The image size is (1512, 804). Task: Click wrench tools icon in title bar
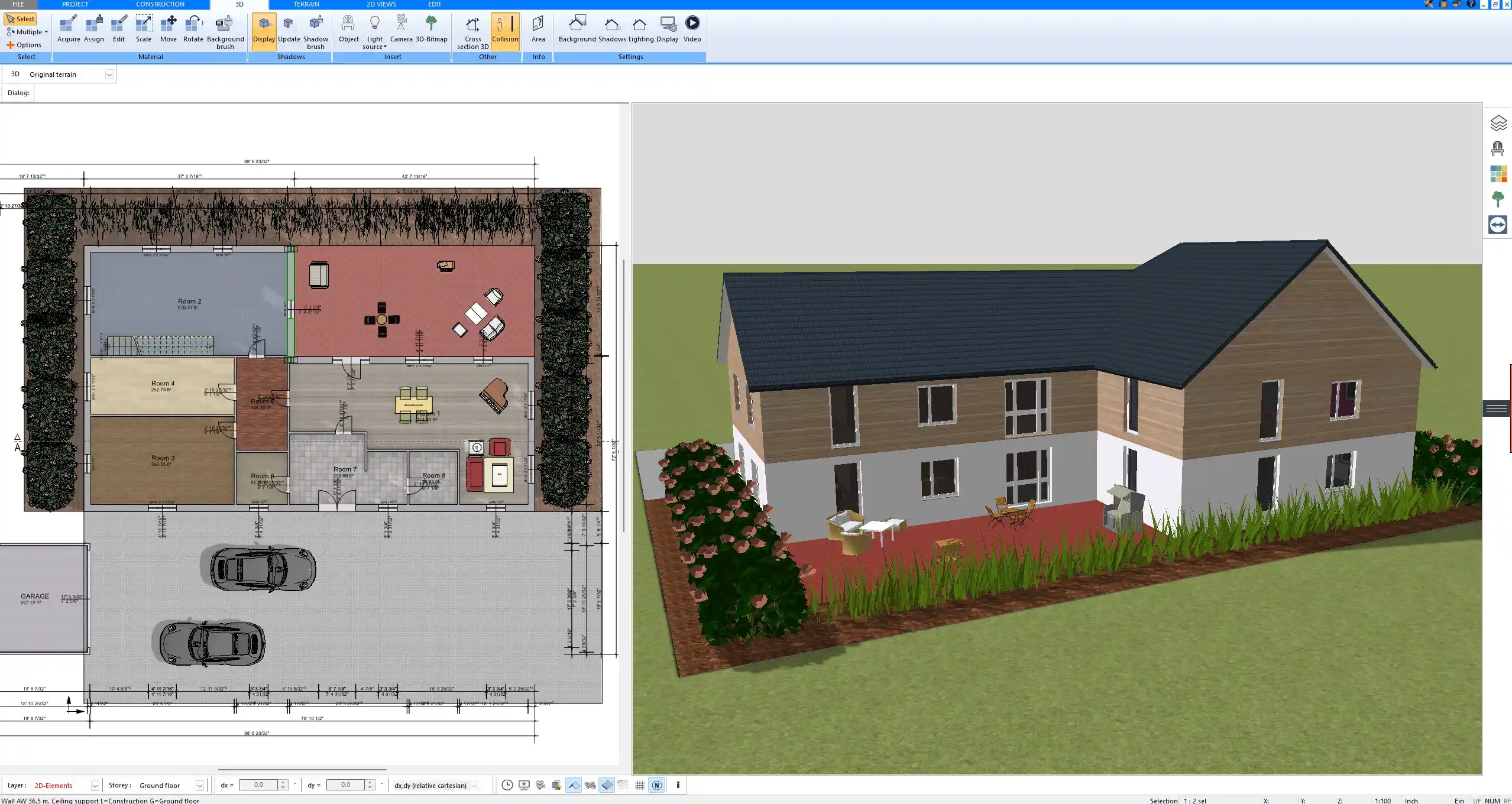[1429, 4]
